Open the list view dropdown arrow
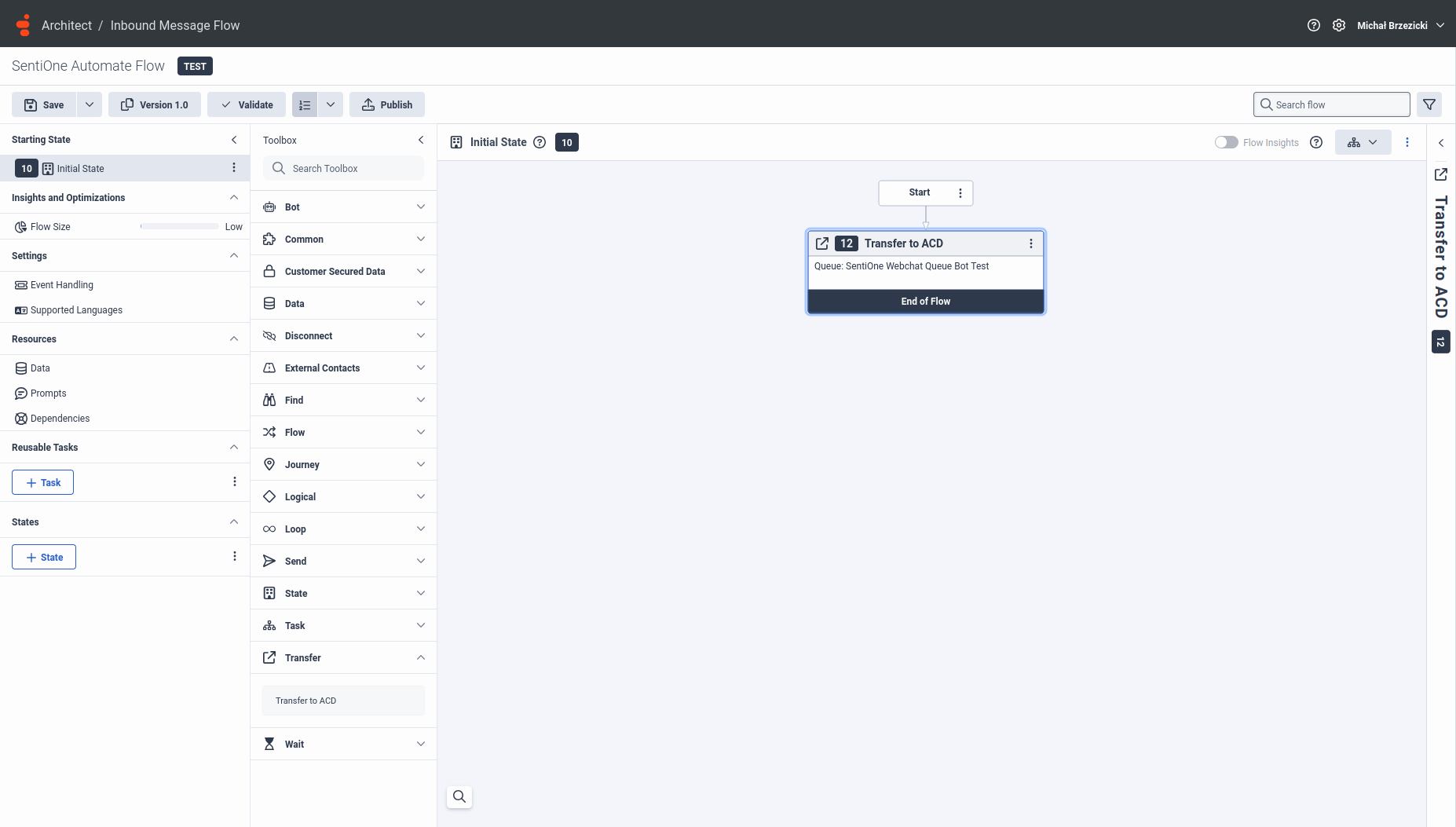The image size is (1456, 827). point(331,104)
